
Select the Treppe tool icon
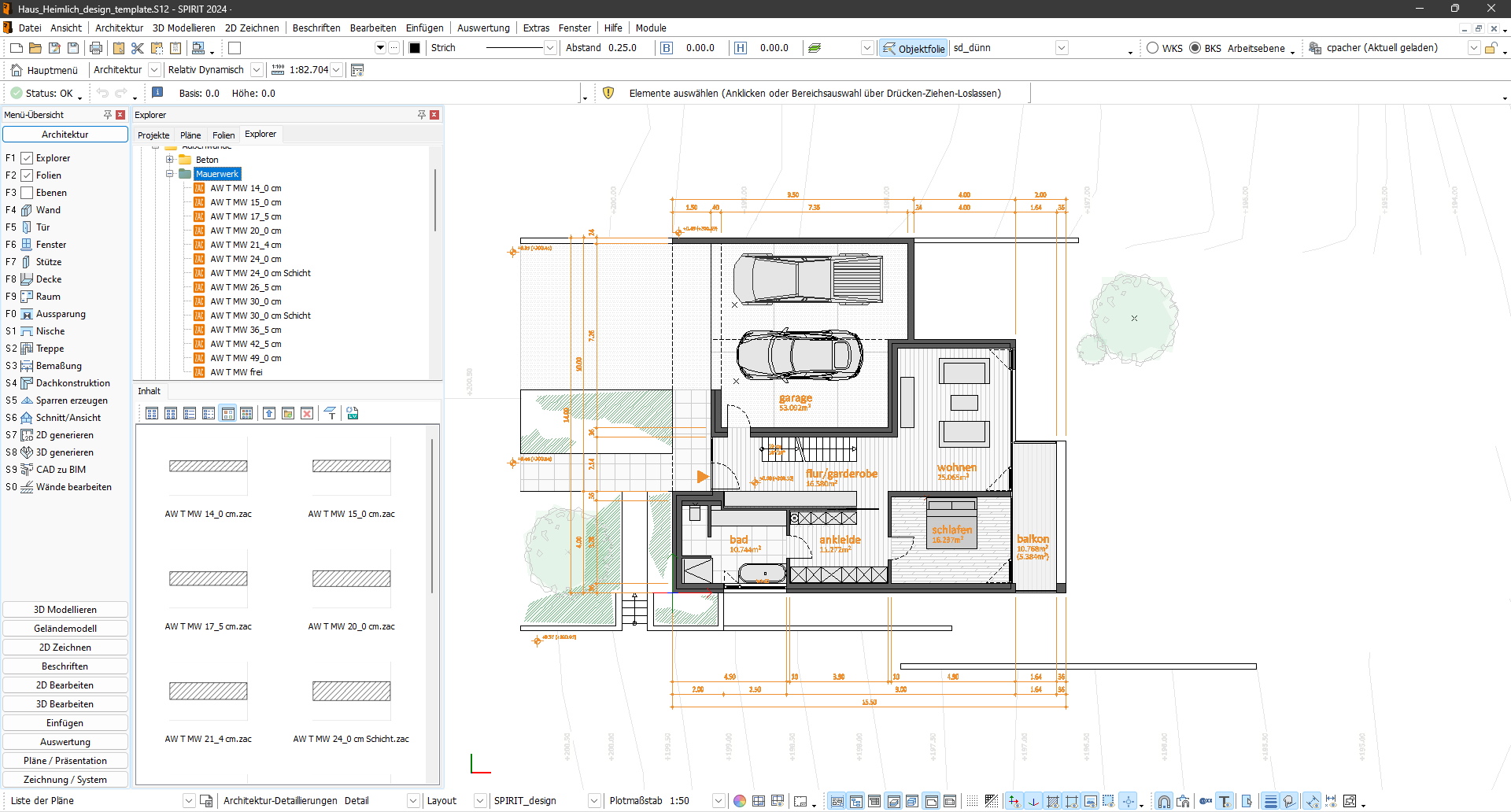[x=27, y=349]
